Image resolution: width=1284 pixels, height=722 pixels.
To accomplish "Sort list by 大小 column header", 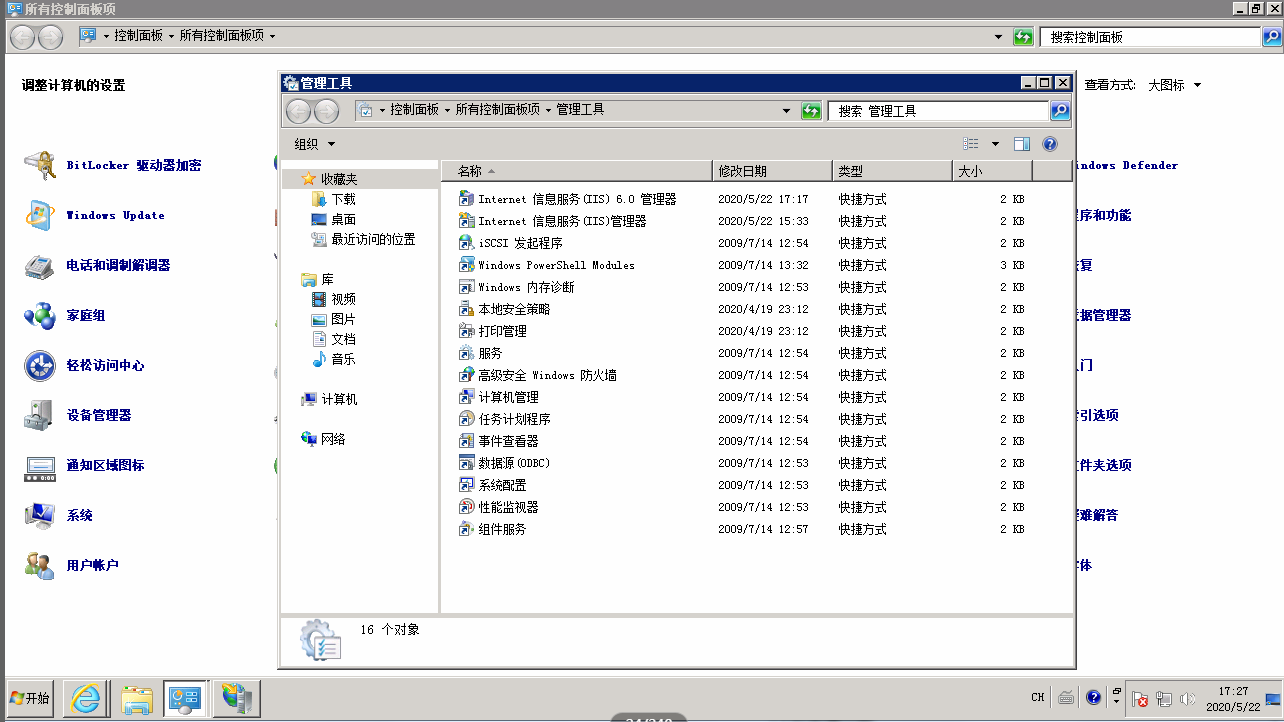I will [990, 171].
